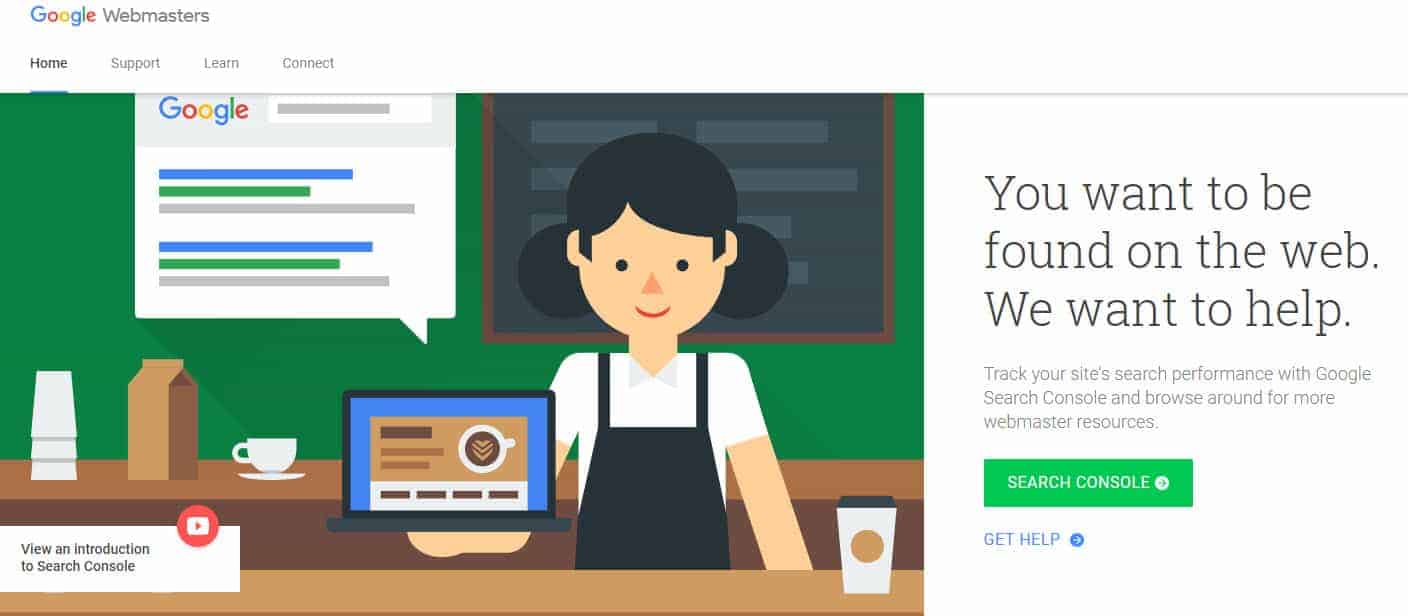Click the Google Webmasters logo
Image resolution: width=1408 pixels, height=616 pixels.
120,16
